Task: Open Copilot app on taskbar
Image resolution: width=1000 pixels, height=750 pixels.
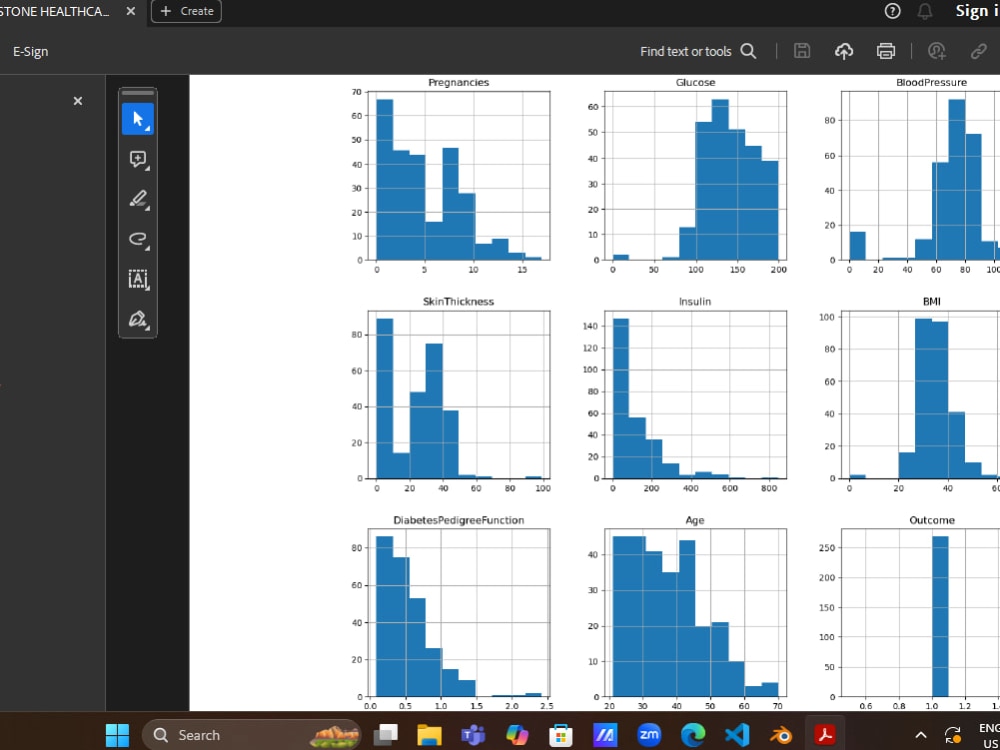Action: click(517, 735)
